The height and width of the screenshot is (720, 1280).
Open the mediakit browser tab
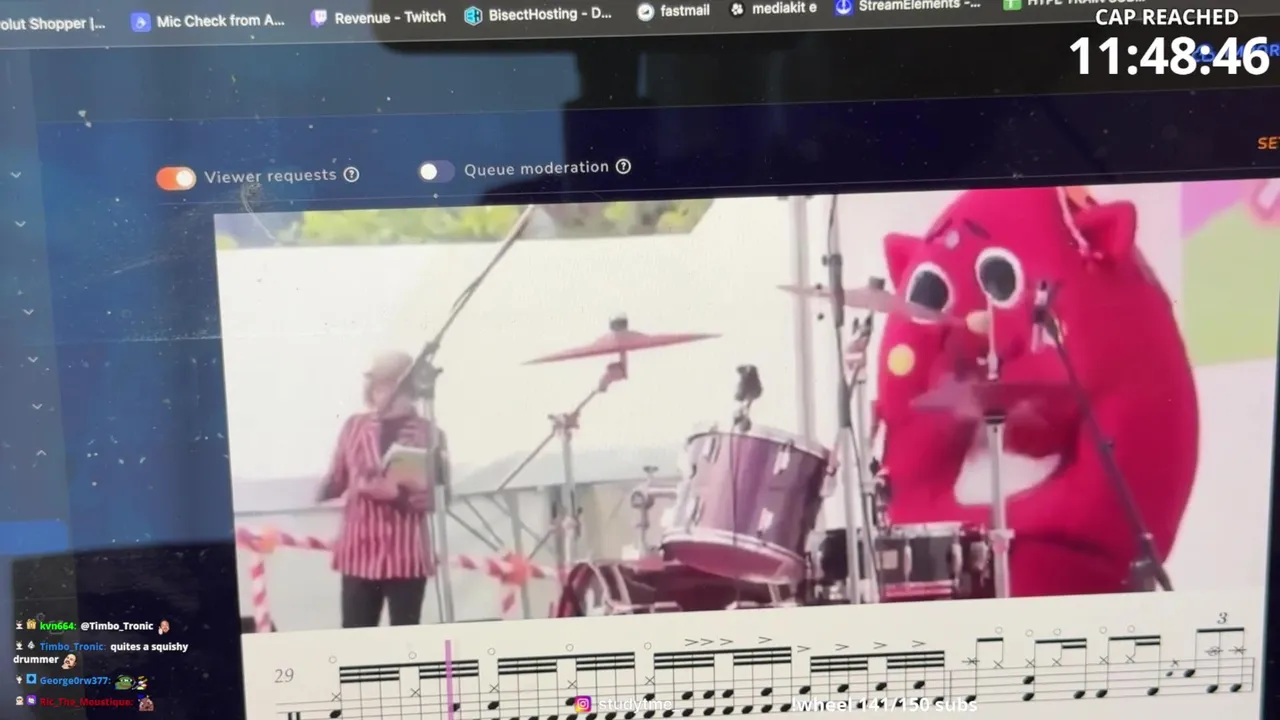click(774, 8)
